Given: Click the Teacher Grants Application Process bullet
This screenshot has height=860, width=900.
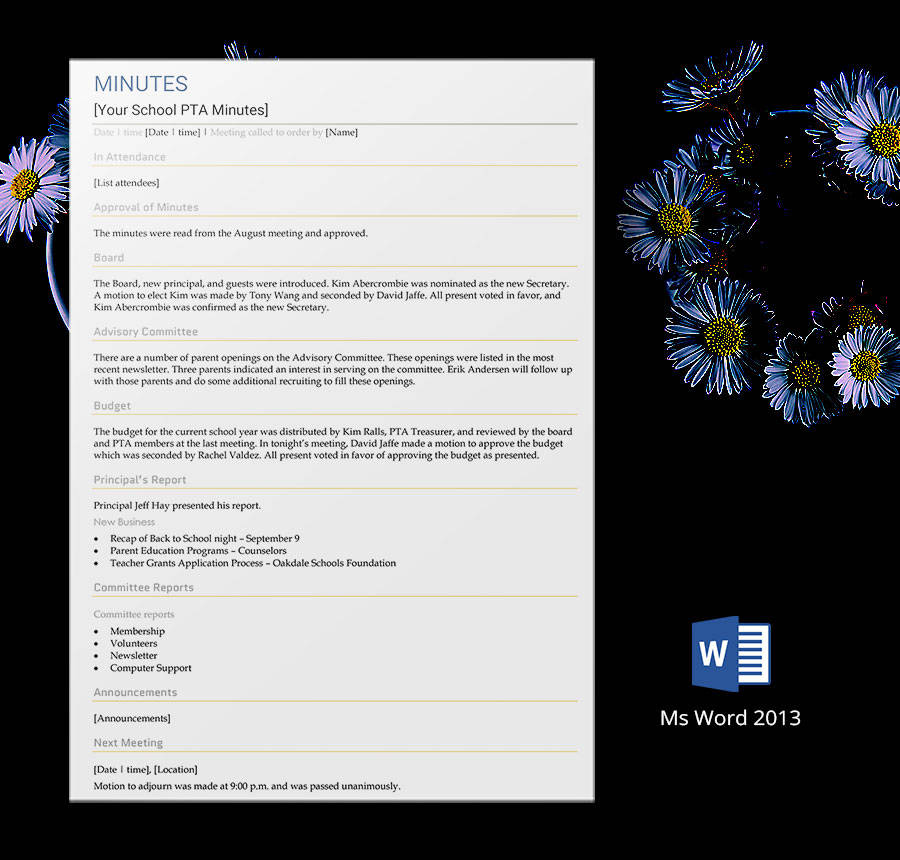Looking at the screenshot, I should [x=252, y=563].
